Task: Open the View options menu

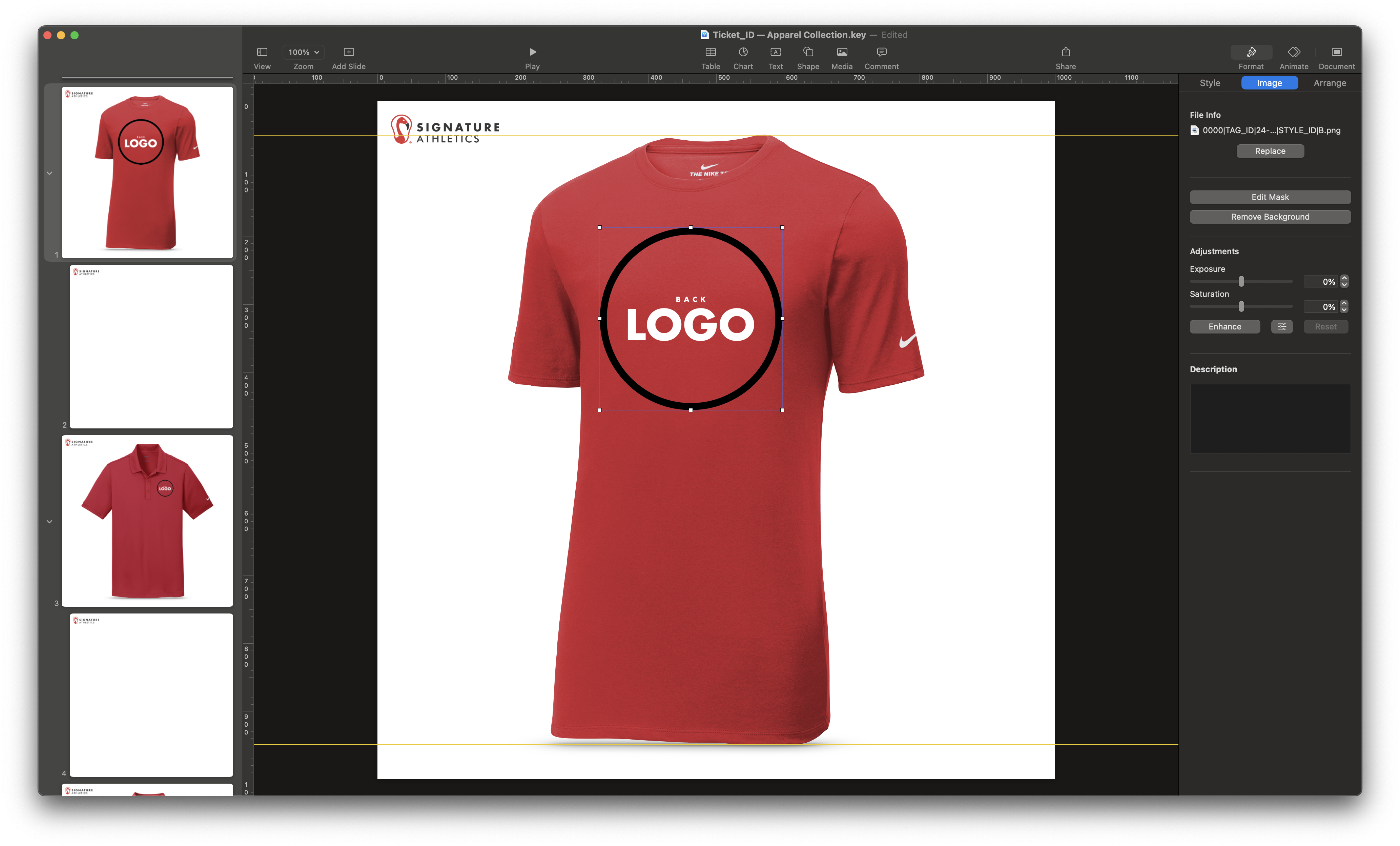Action: [x=262, y=52]
